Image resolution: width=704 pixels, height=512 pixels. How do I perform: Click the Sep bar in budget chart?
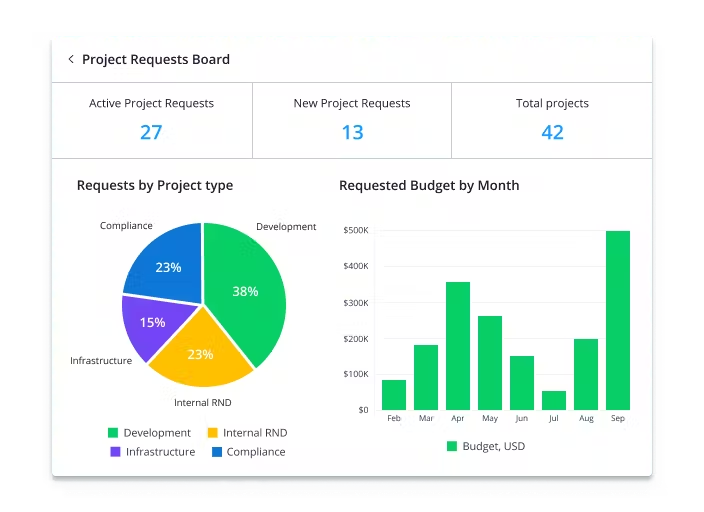pos(618,320)
